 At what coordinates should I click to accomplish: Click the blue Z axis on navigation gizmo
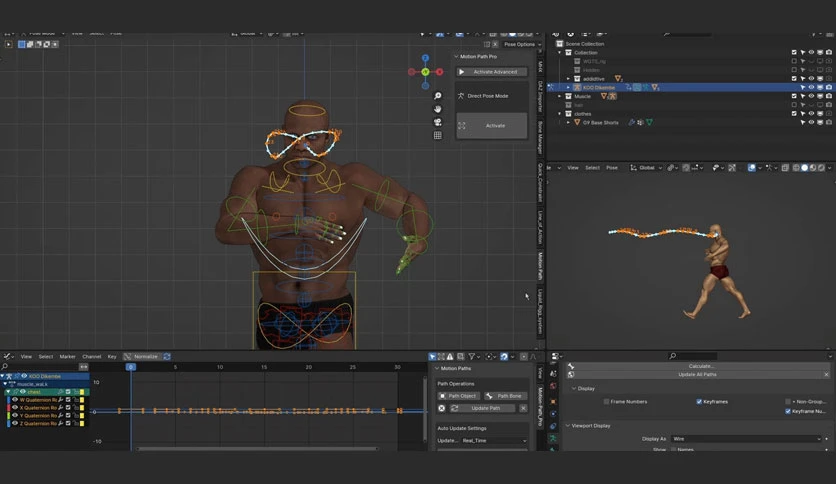[425, 58]
